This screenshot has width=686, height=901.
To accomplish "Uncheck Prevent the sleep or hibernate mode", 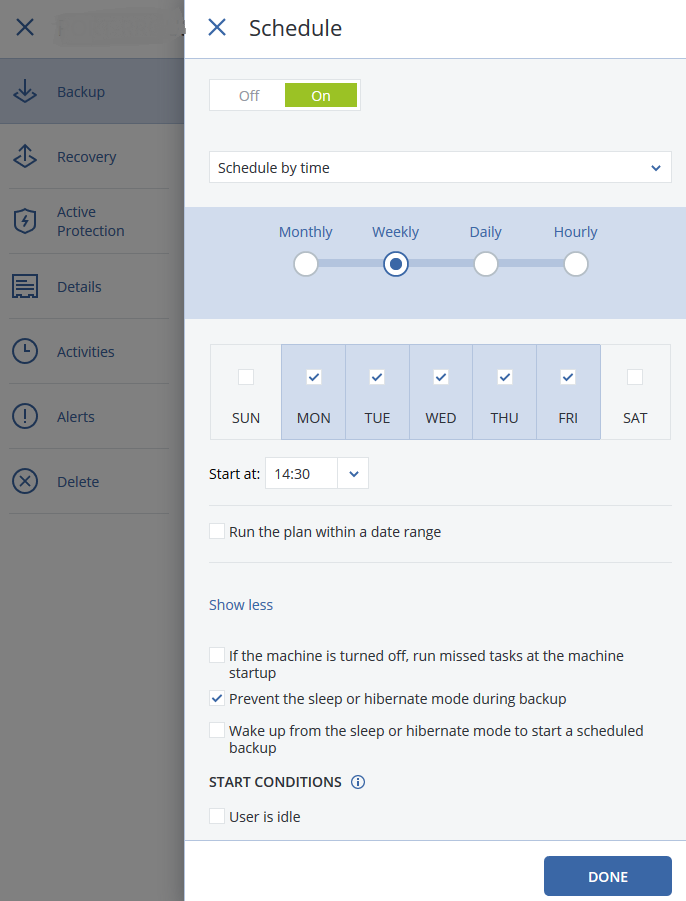I will click(217, 698).
